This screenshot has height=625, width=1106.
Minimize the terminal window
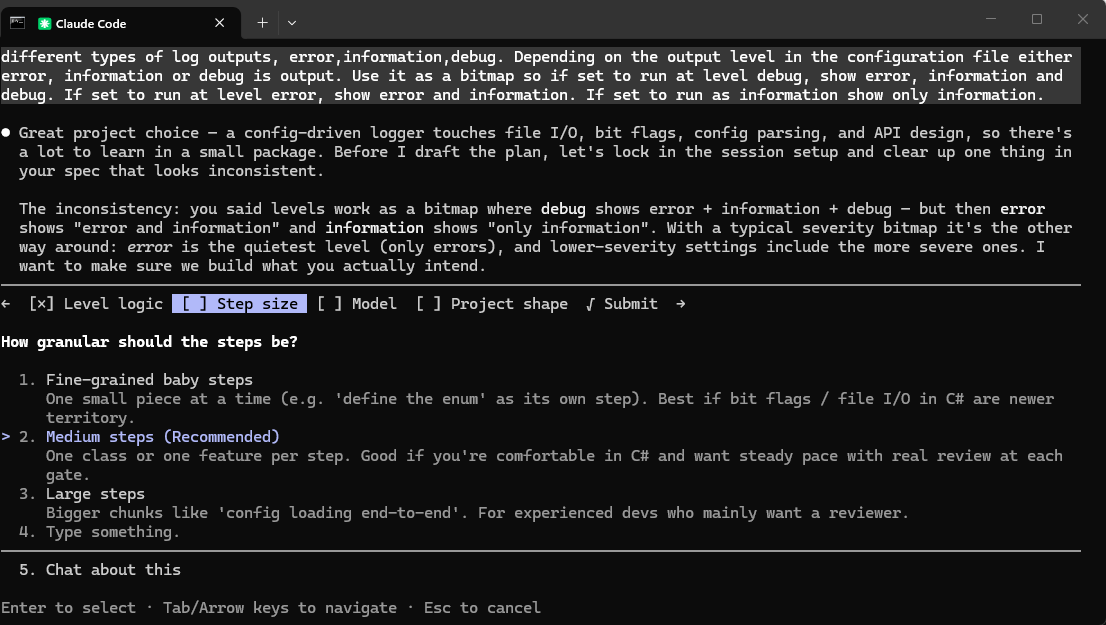click(x=990, y=19)
